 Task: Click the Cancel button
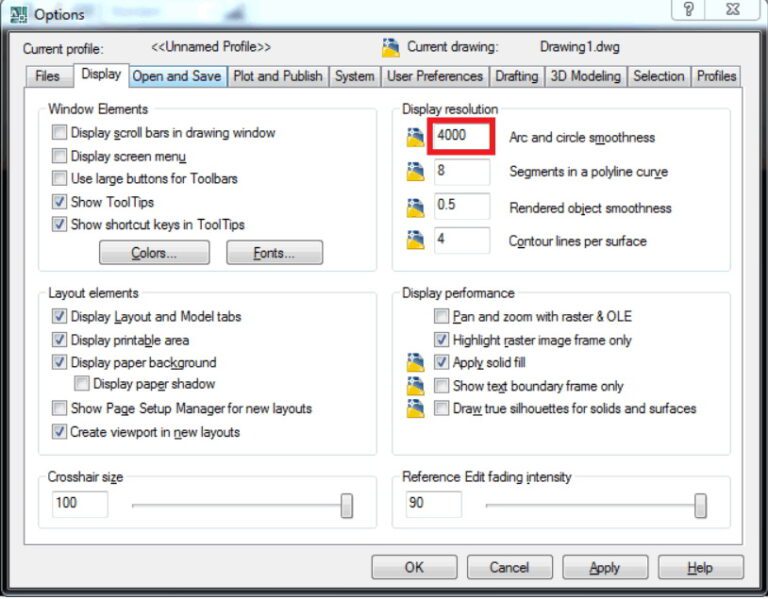[x=509, y=567]
